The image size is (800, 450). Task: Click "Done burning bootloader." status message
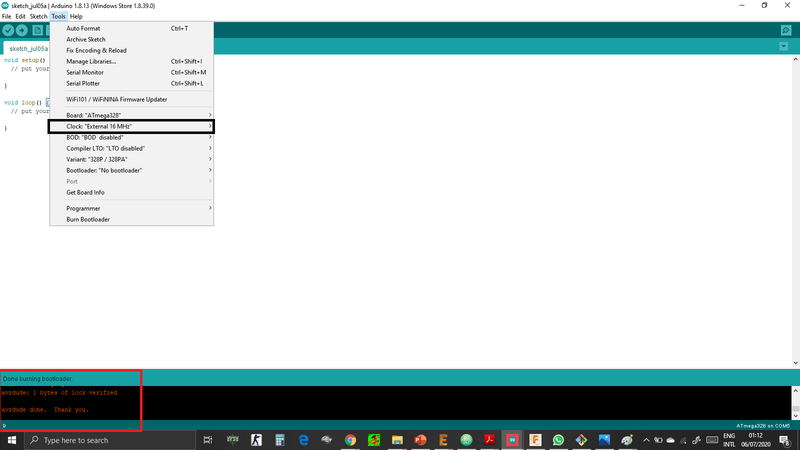click(38, 379)
